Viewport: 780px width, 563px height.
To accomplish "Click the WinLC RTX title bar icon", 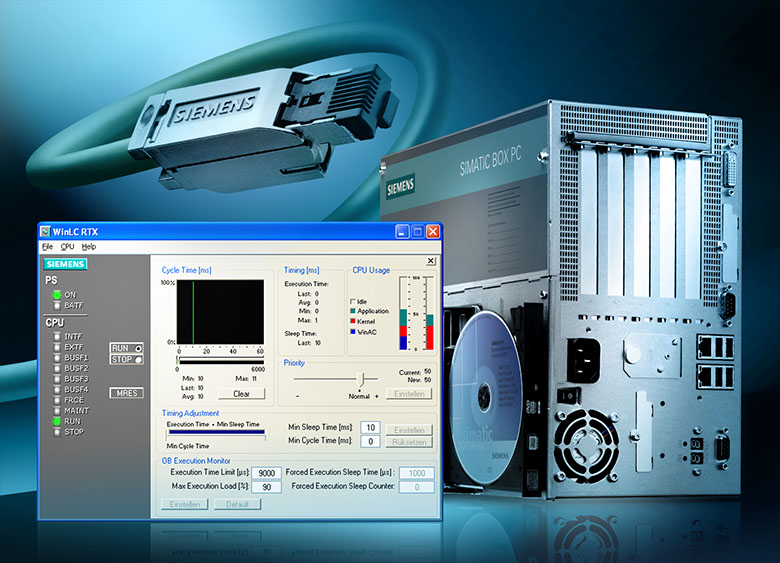I will [46, 231].
